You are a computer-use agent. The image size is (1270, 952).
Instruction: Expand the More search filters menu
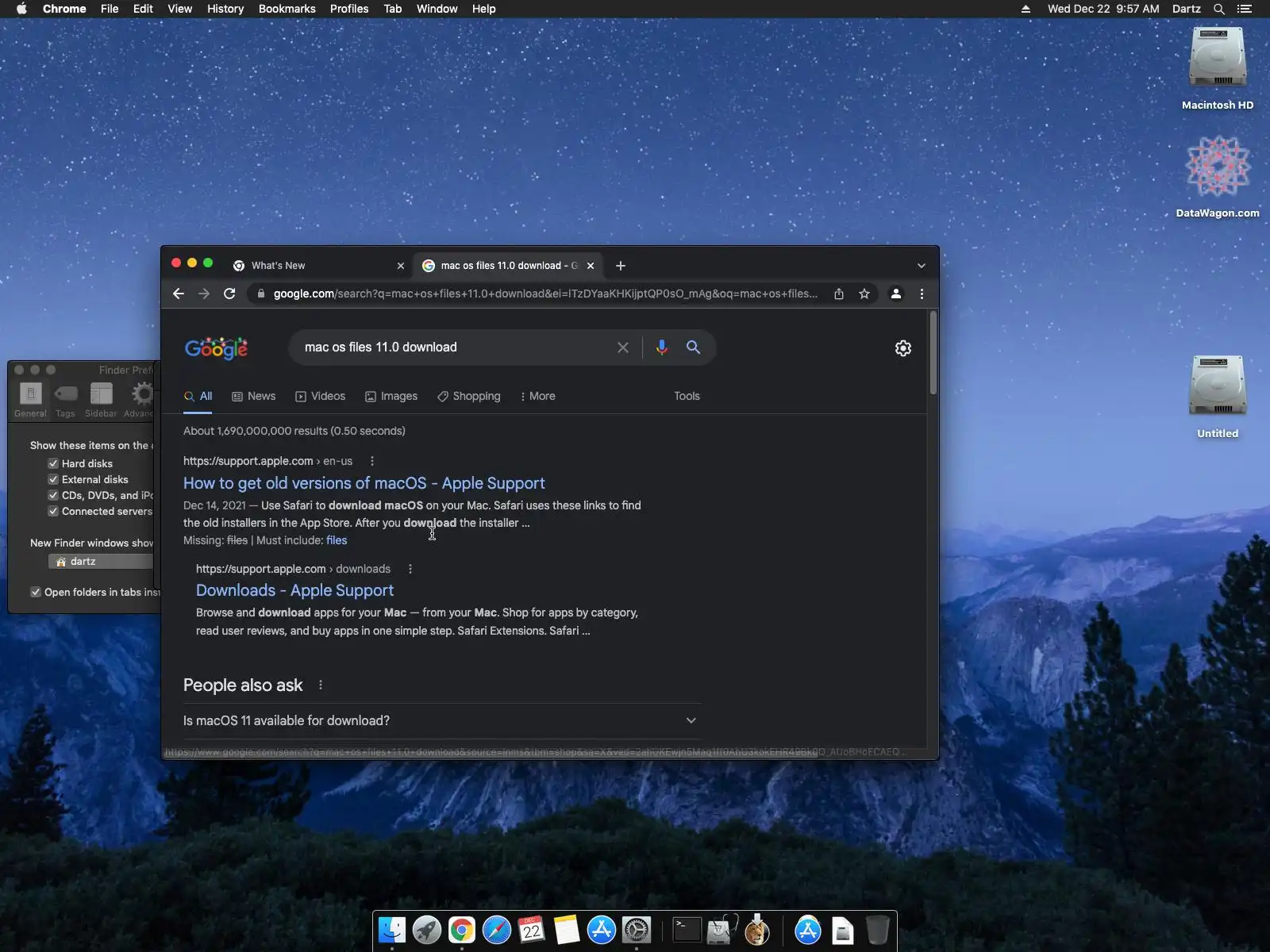click(x=537, y=396)
